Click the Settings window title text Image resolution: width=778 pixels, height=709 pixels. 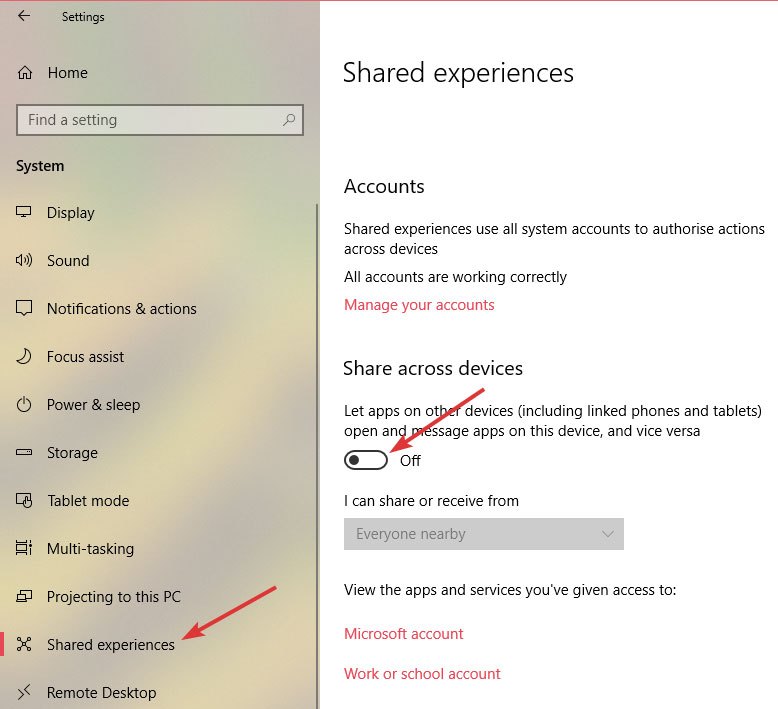tap(83, 17)
